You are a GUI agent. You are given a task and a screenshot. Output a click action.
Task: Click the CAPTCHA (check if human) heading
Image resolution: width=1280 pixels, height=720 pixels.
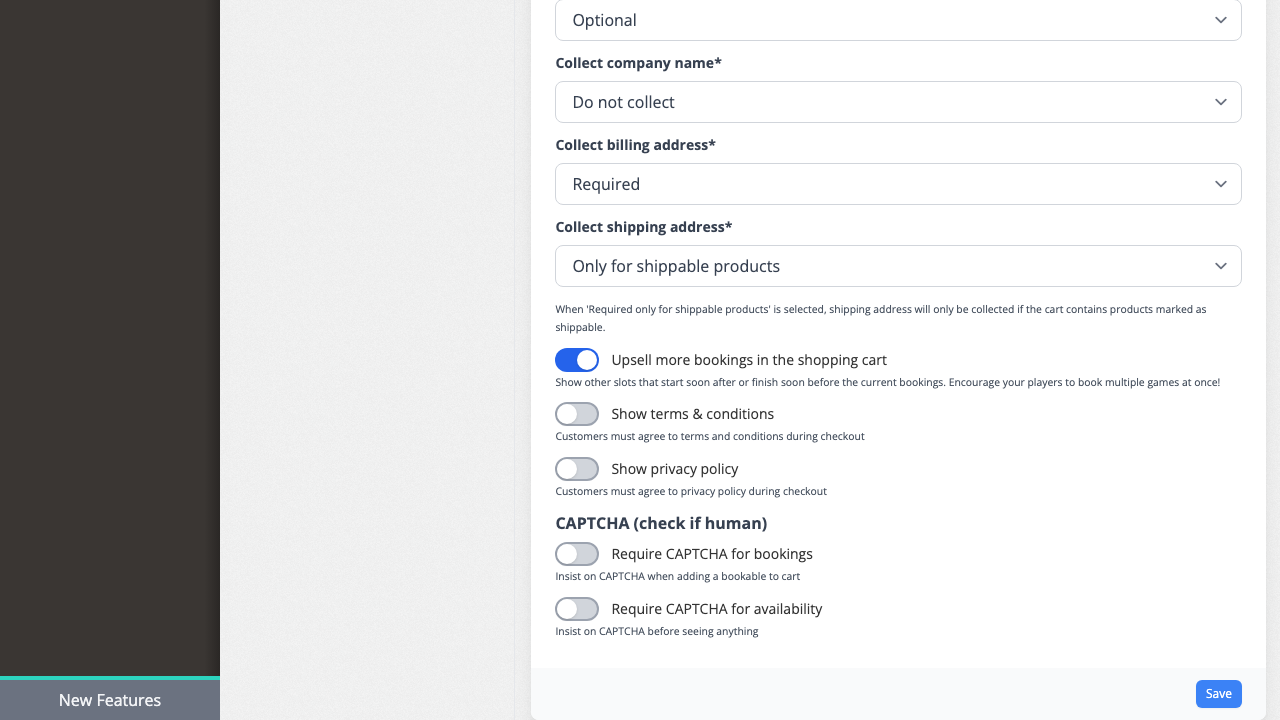(x=662, y=523)
